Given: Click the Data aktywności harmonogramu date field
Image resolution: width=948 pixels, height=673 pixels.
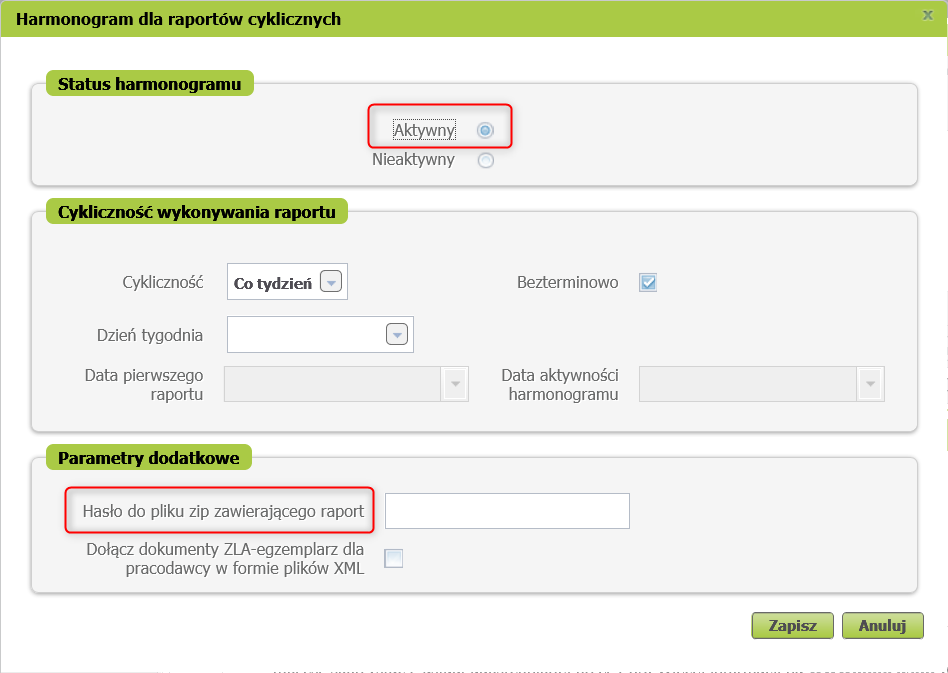Looking at the screenshot, I should pyautogui.click(x=747, y=384).
